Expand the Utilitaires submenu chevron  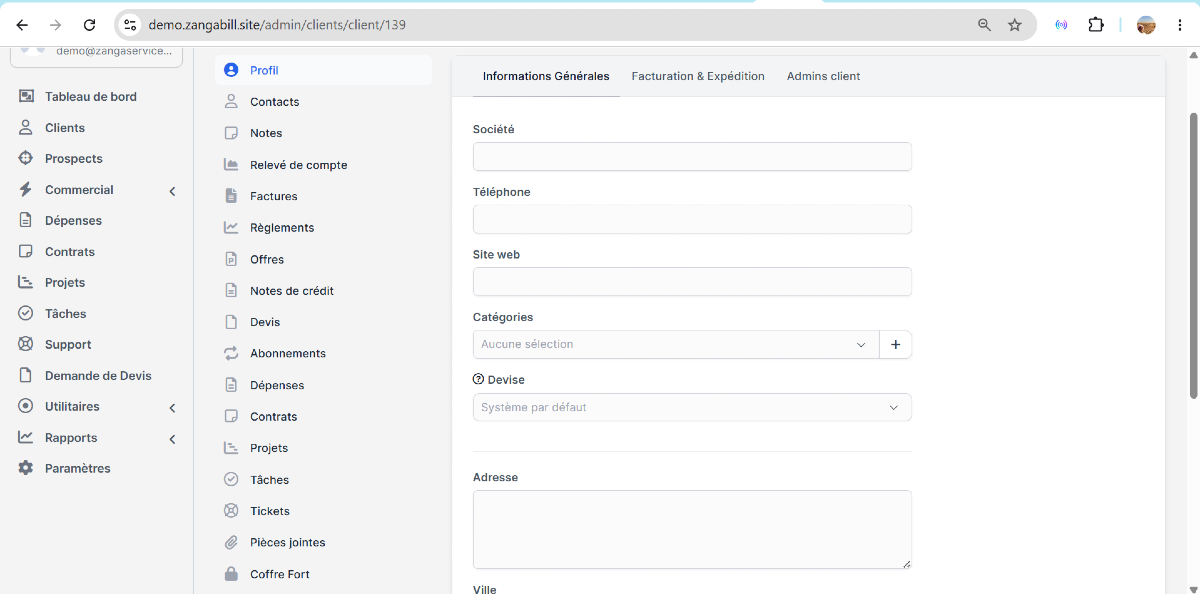(172, 408)
